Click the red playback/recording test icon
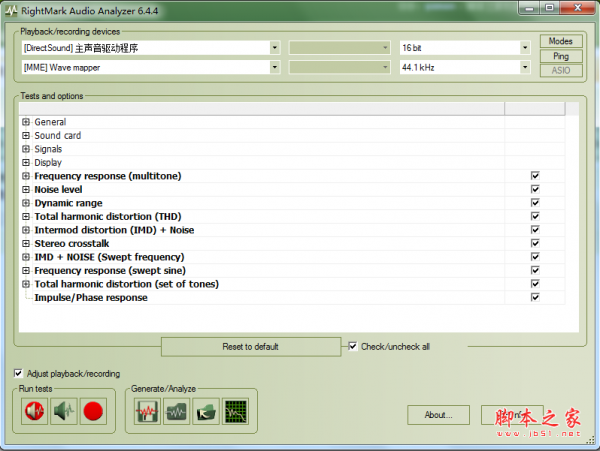This screenshot has width=600, height=451. [x=34, y=411]
